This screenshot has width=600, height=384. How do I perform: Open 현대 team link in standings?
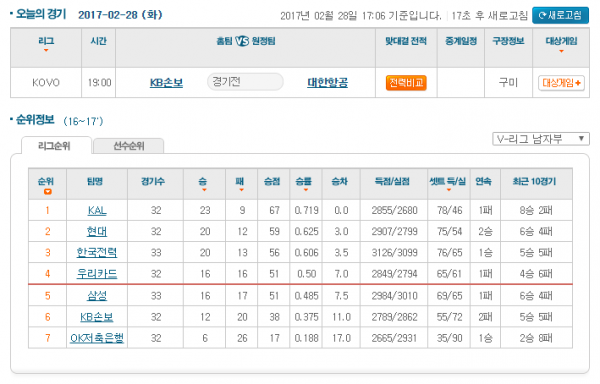97,231
